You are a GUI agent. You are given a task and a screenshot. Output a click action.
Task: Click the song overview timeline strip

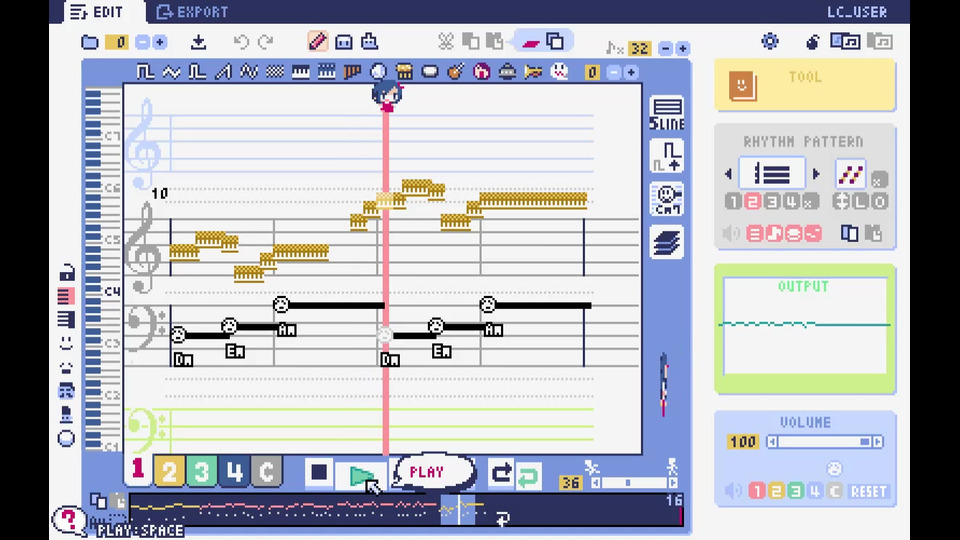point(405,510)
